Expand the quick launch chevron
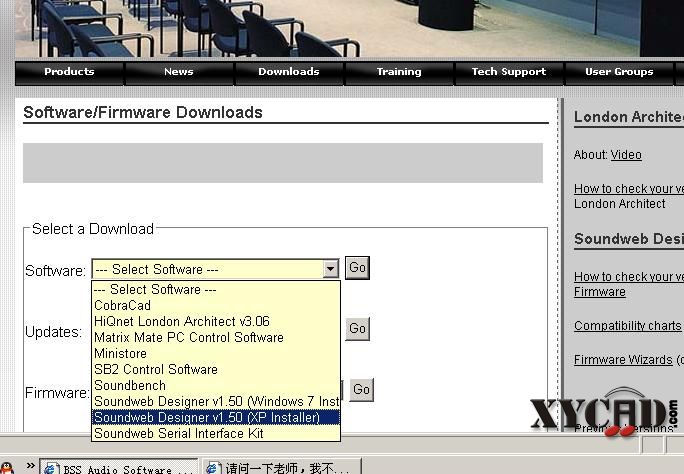 point(30,466)
